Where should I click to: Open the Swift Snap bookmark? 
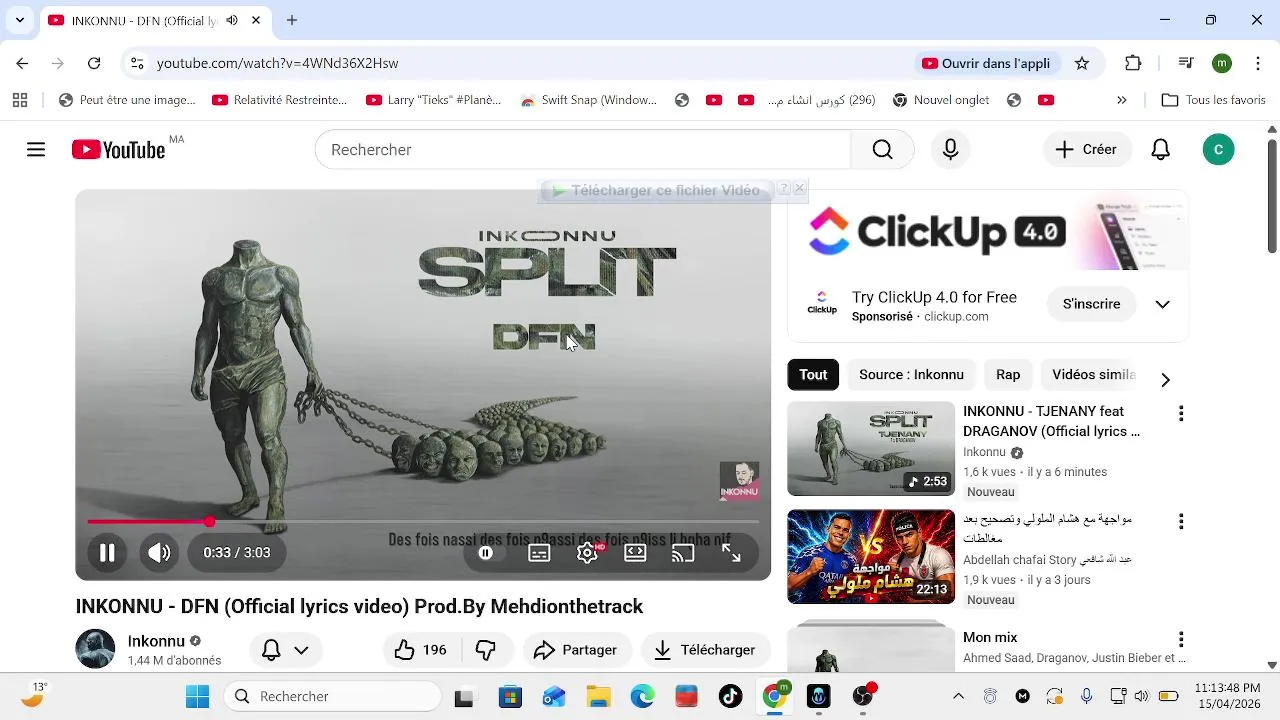click(x=589, y=100)
